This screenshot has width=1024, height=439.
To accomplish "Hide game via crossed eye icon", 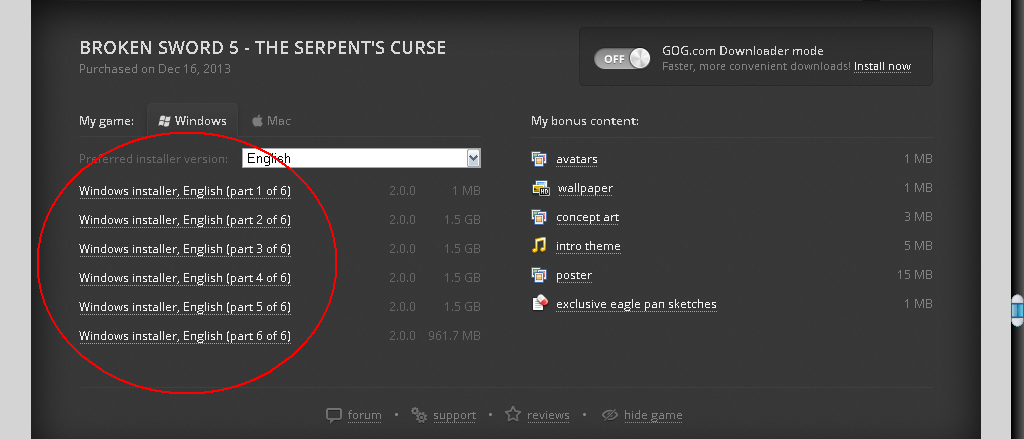I will click(x=609, y=415).
